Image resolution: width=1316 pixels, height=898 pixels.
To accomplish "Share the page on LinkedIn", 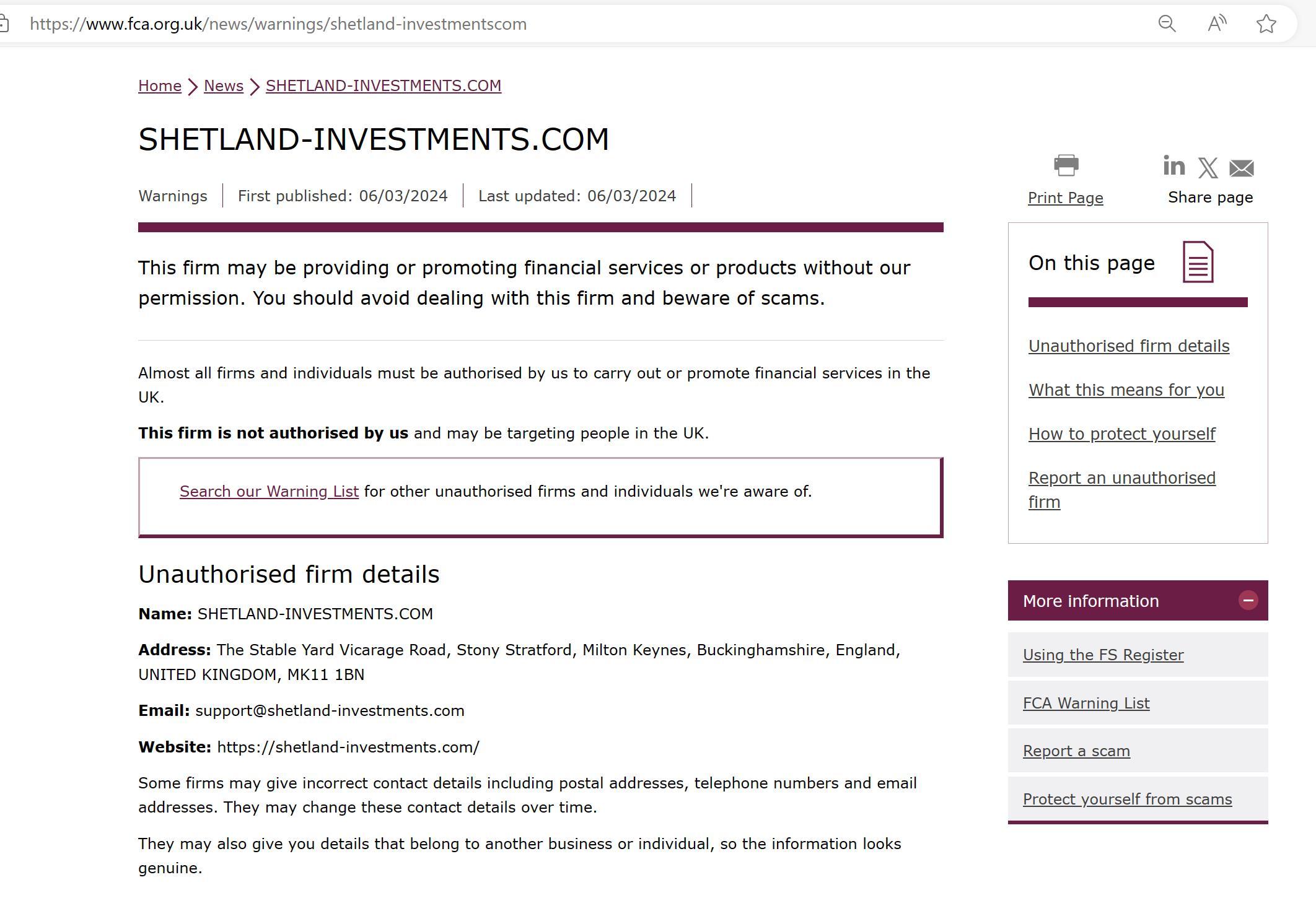I will point(1173,165).
